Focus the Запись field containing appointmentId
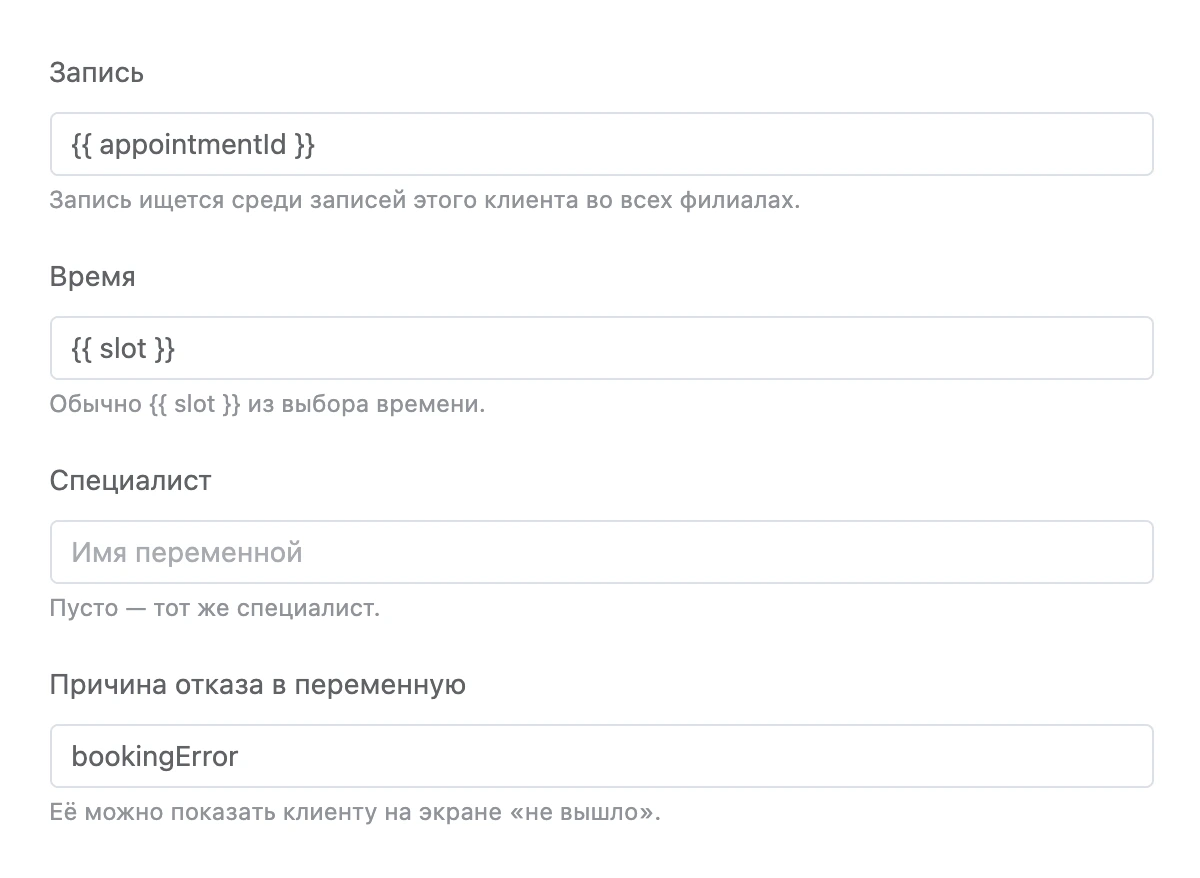 point(601,144)
